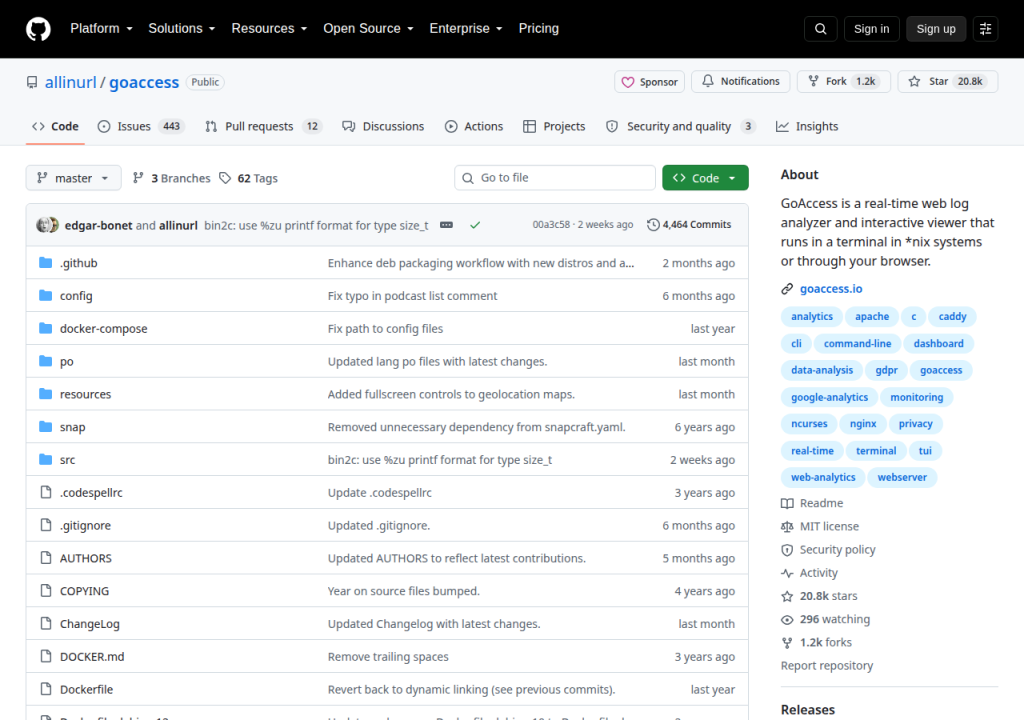Expand the Platform menu
This screenshot has width=1024, height=720.
(x=101, y=28)
